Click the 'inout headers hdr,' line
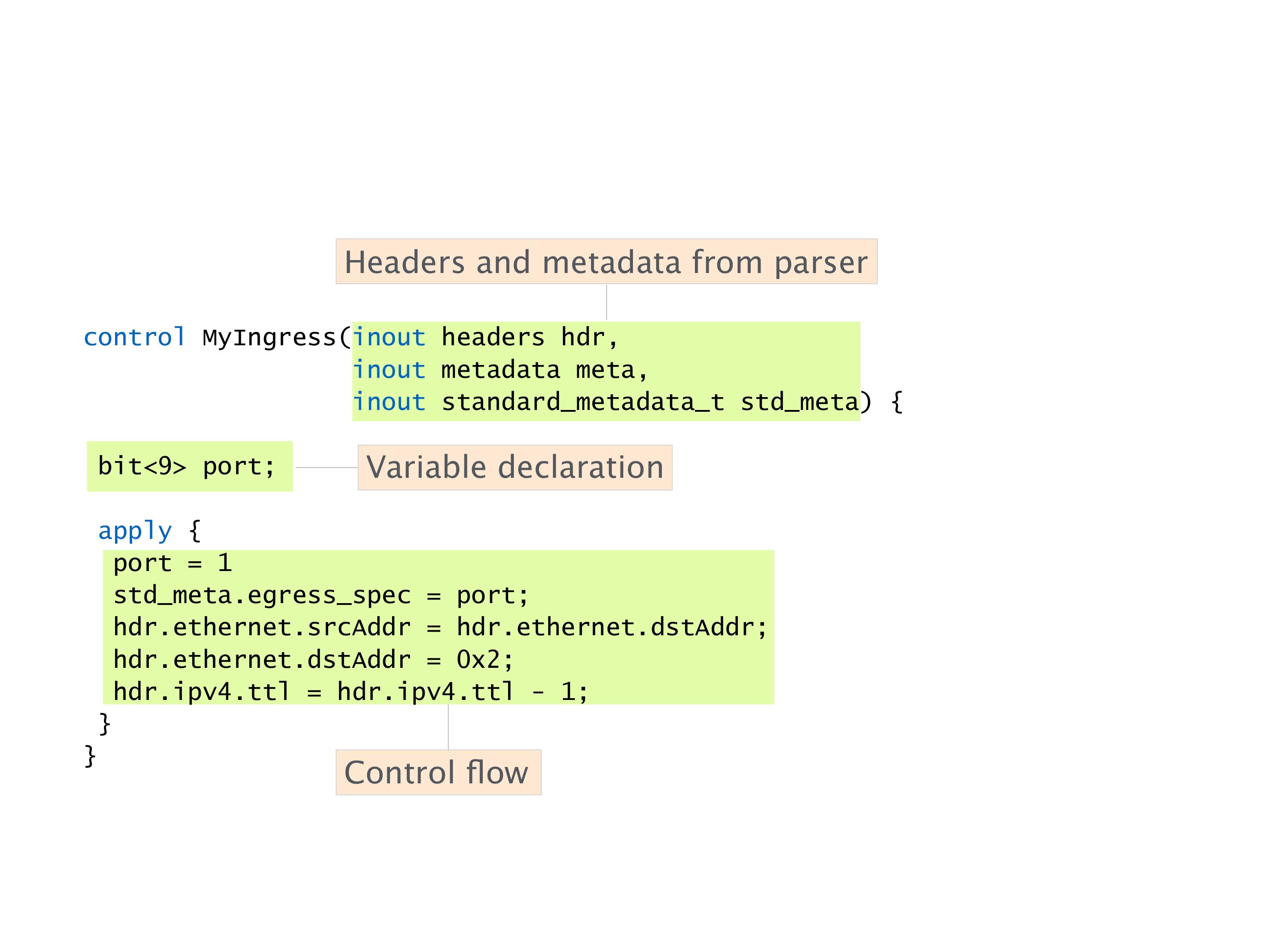This screenshot has height=952, width=1269. 485,337
